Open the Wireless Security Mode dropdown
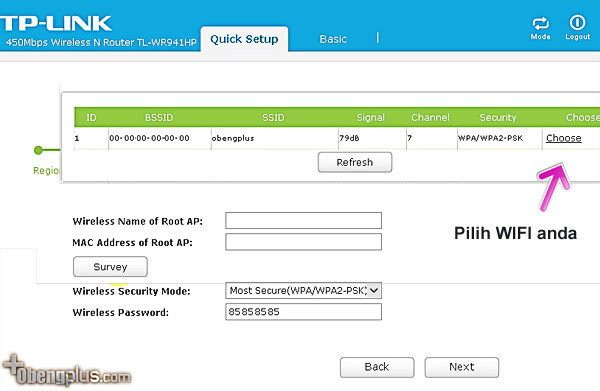600x391 pixels. tap(303, 290)
